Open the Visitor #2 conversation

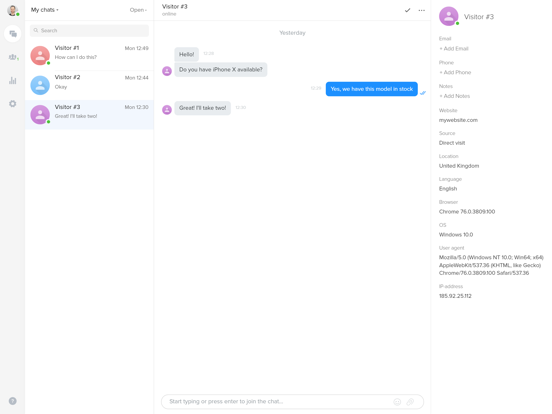pyautogui.click(x=89, y=85)
